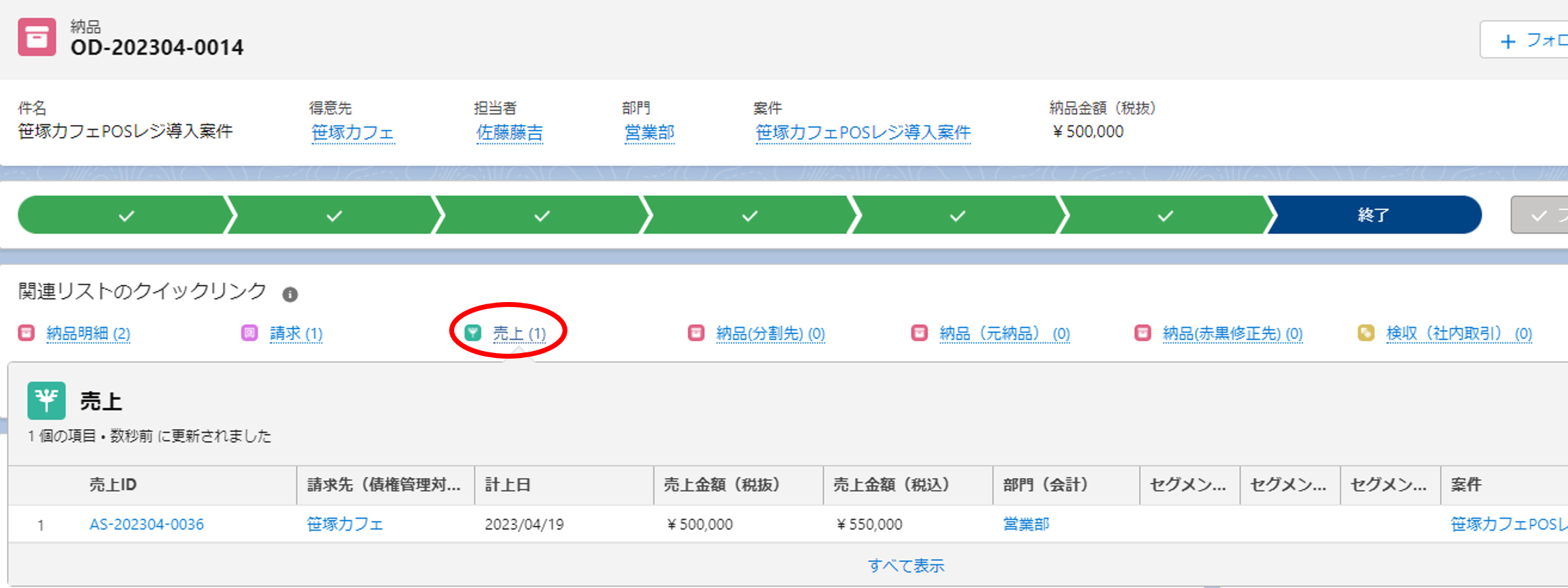Viewport: 1568px width, 588px height.
Task: Click the 売上ID column header
Action: [188, 485]
